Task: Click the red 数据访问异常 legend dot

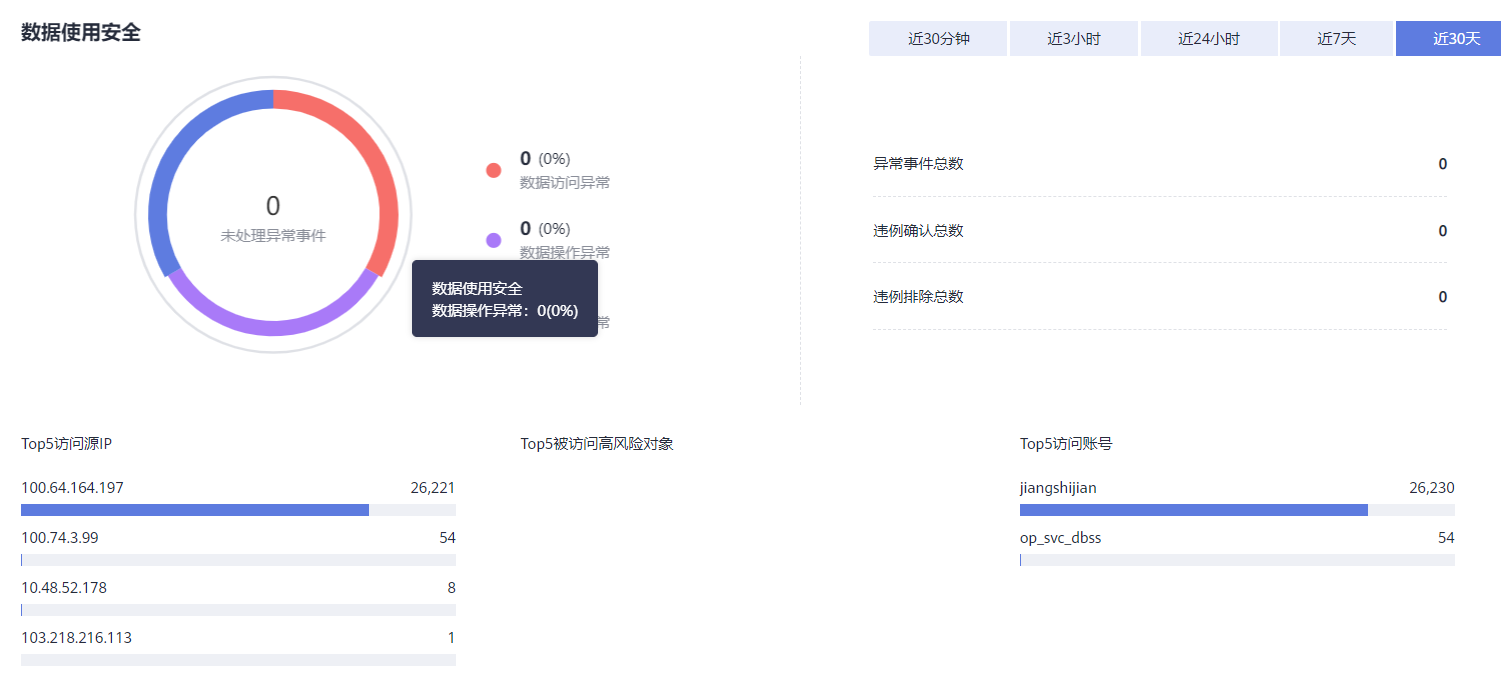Action: pyautogui.click(x=493, y=170)
